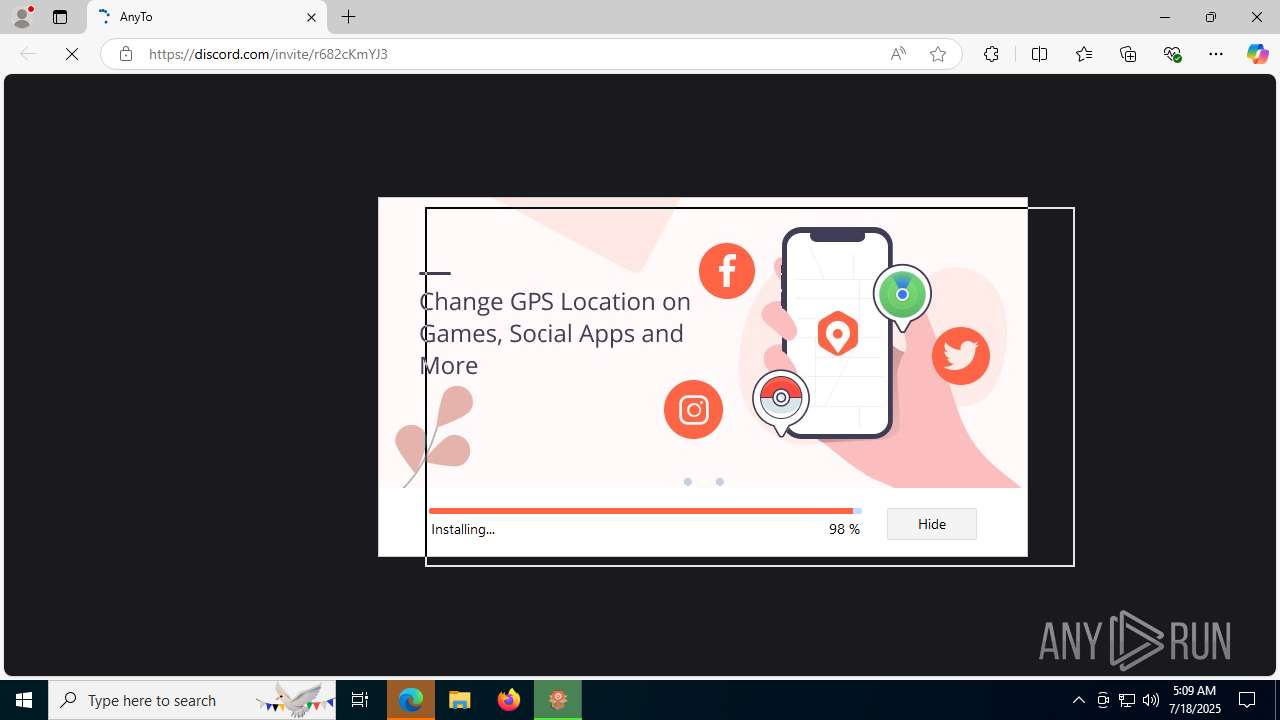Open the tab actions menu
This screenshot has height=720, width=1280.
(60, 17)
